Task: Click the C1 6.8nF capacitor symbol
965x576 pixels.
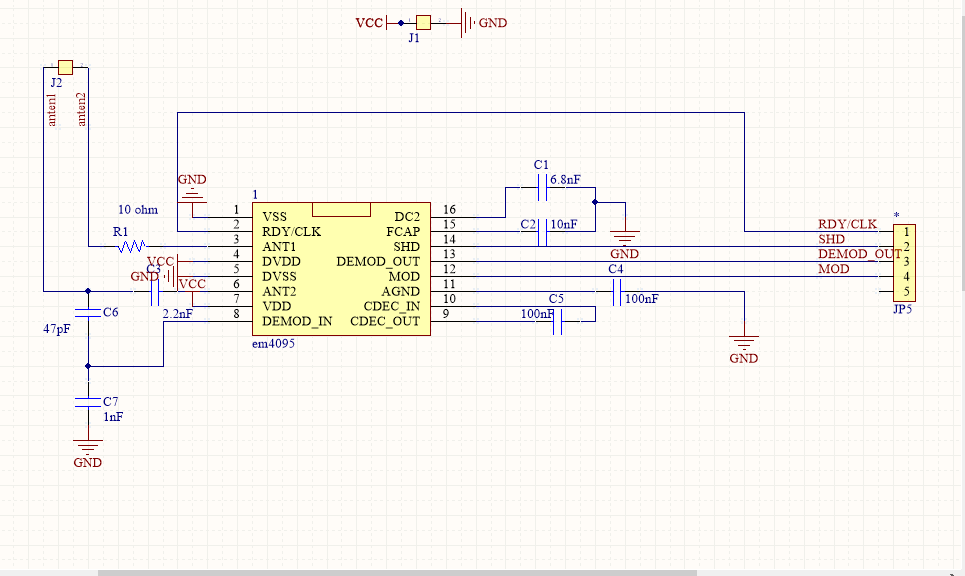Action: point(541,185)
